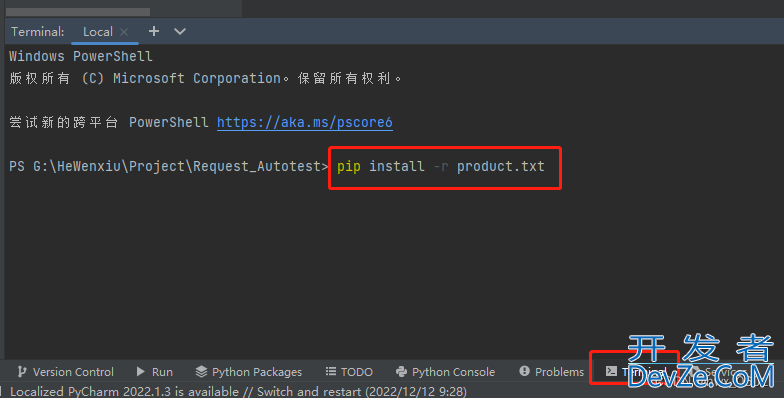Click the Microsoft Corporation copyright line
784x398 pixels.
205,78
